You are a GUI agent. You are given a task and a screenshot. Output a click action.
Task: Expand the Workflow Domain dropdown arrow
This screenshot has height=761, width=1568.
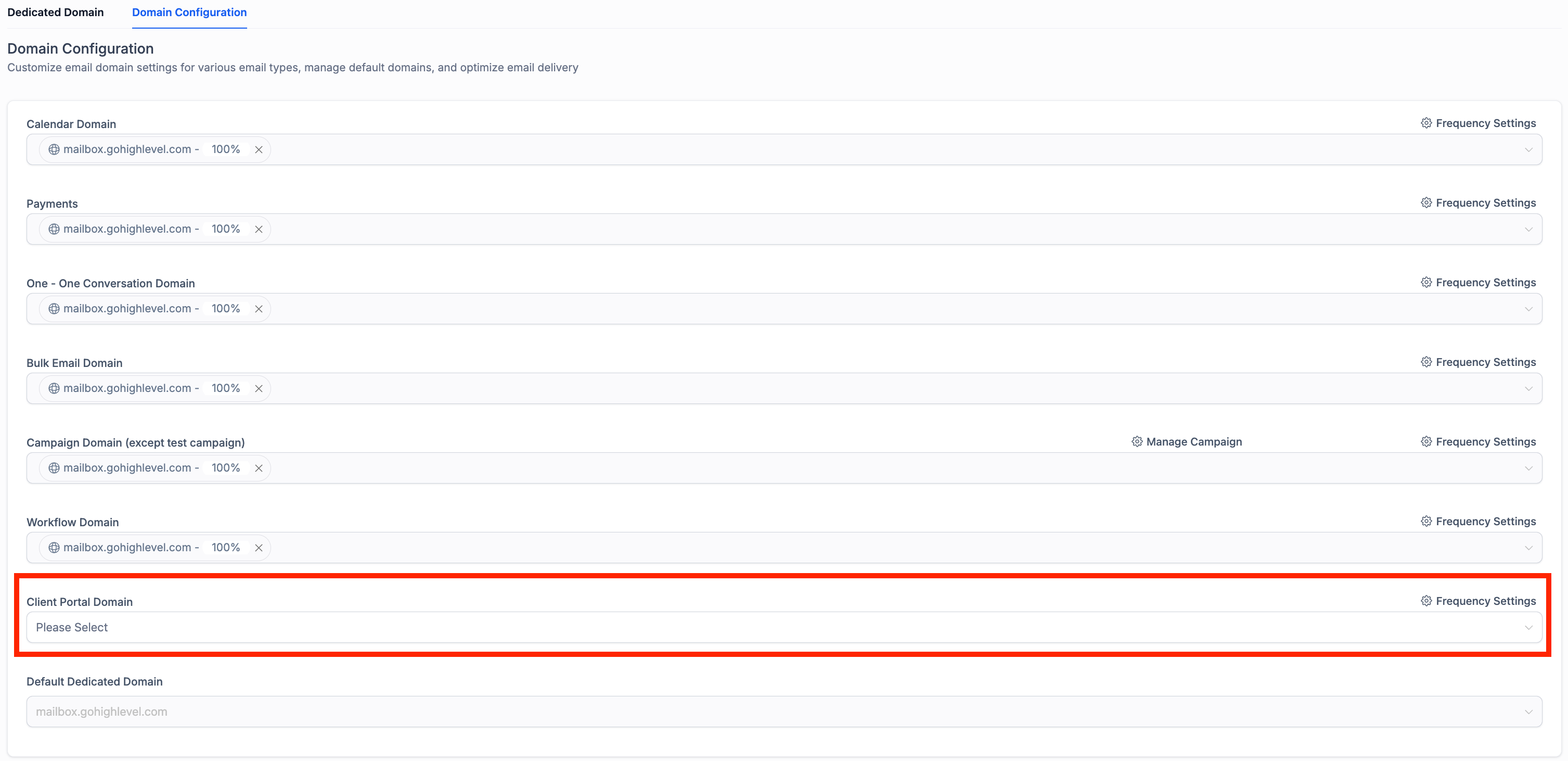point(1528,548)
